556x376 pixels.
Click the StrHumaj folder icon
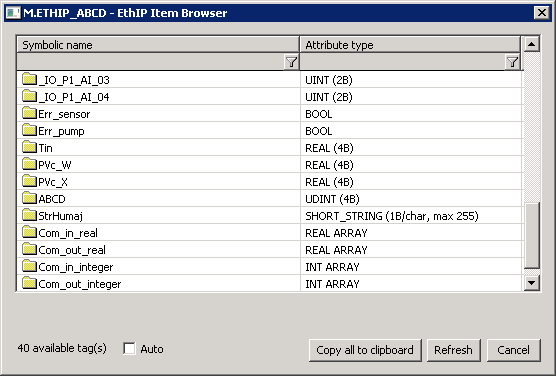point(29,215)
